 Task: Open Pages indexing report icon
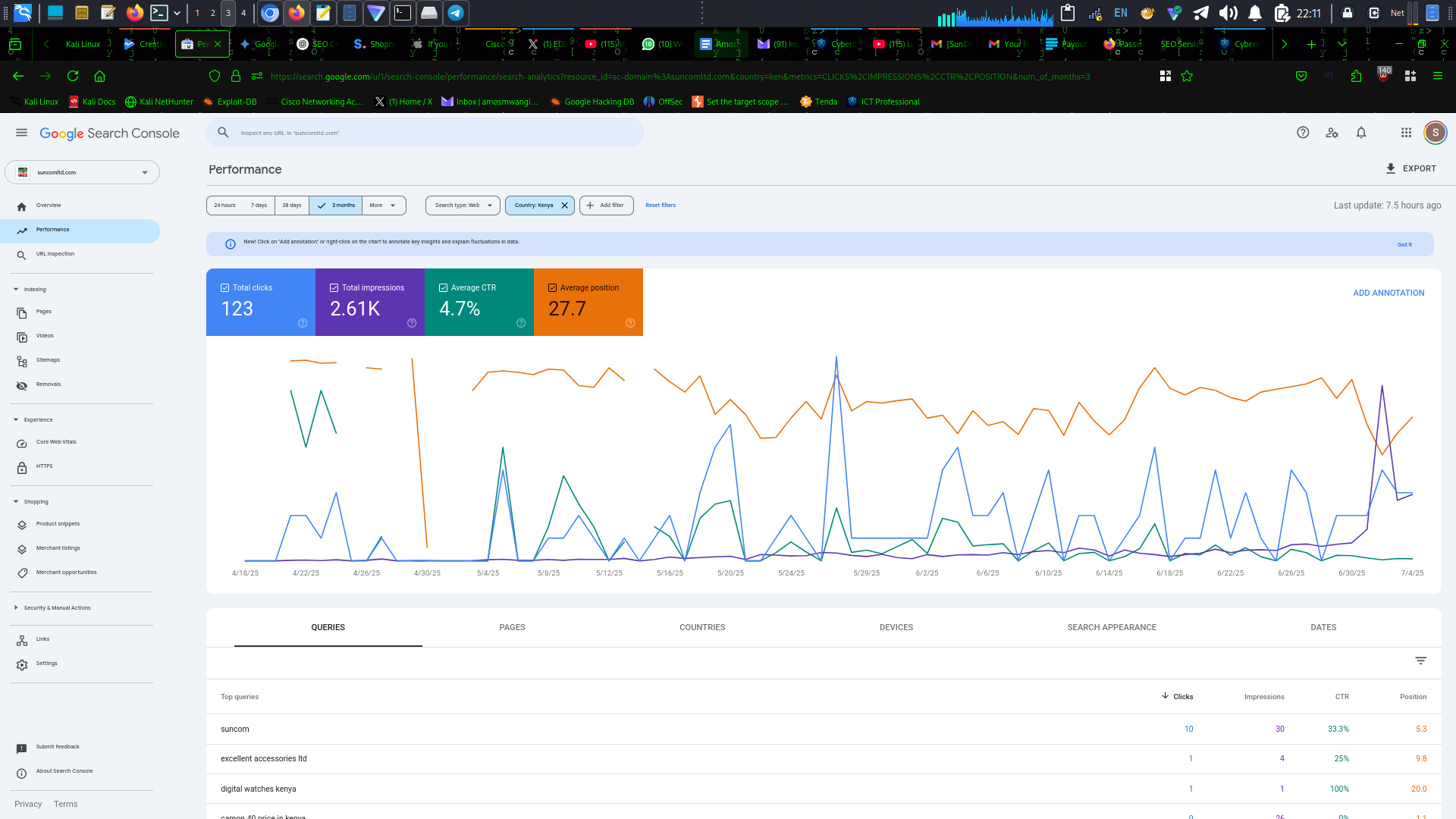point(21,312)
